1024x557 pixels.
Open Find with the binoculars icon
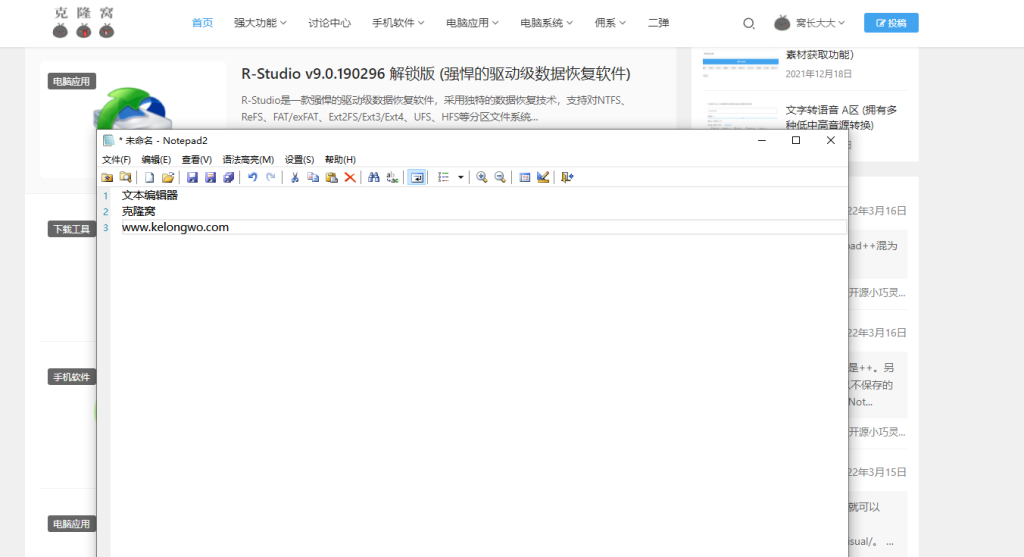point(374,178)
